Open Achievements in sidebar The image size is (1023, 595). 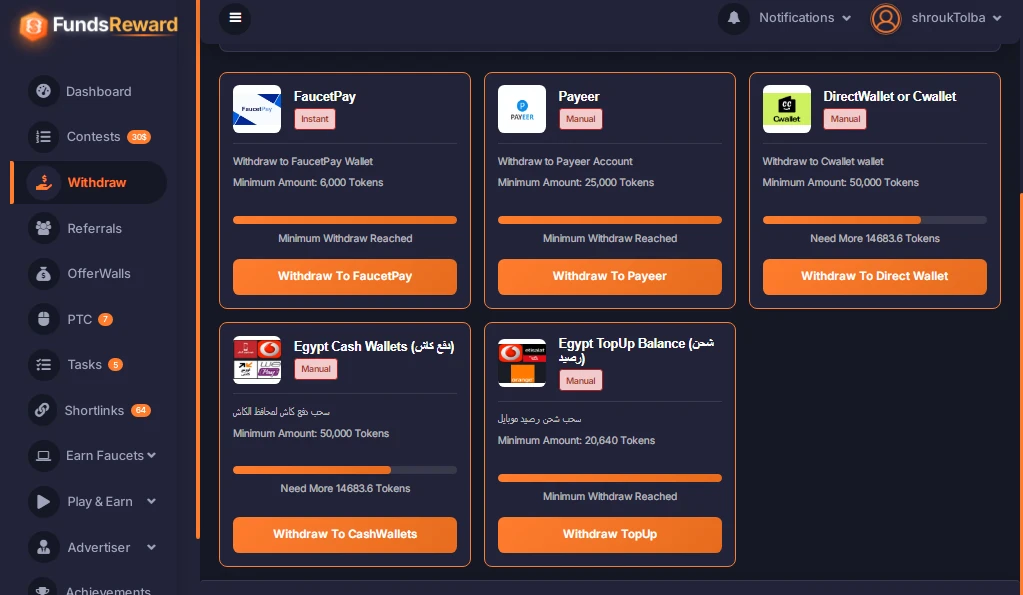coord(108,590)
